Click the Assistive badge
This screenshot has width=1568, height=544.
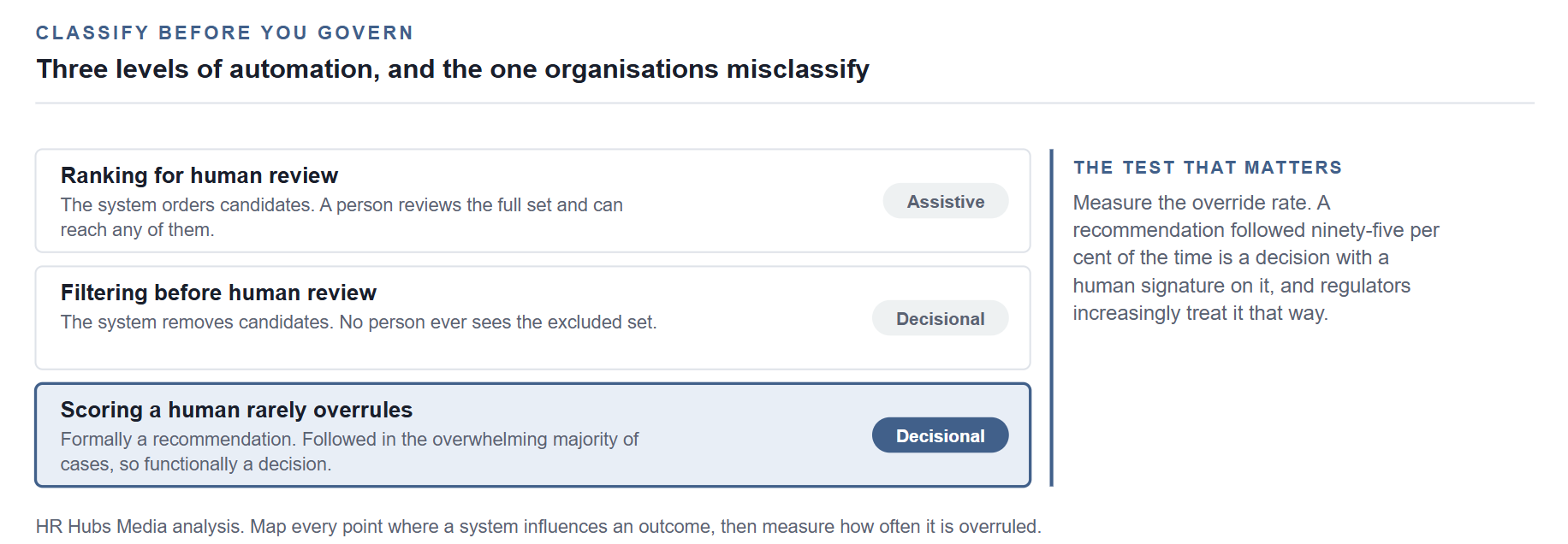(x=946, y=201)
